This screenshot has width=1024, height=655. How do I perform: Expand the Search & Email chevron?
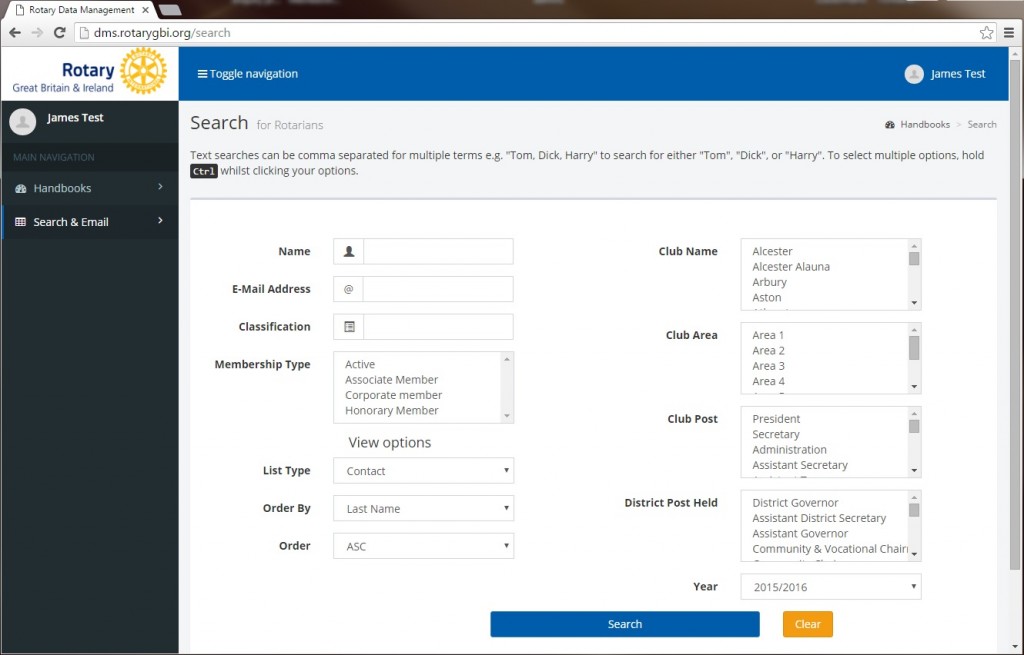pos(160,221)
